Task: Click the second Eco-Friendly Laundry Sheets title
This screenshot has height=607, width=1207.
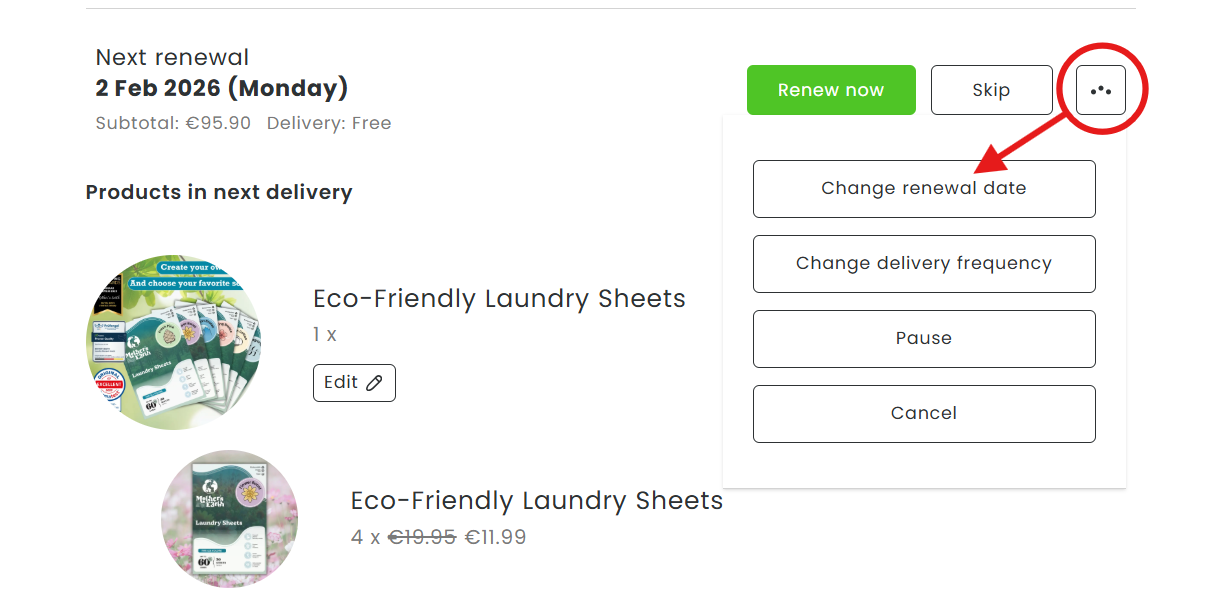Action: click(536, 501)
